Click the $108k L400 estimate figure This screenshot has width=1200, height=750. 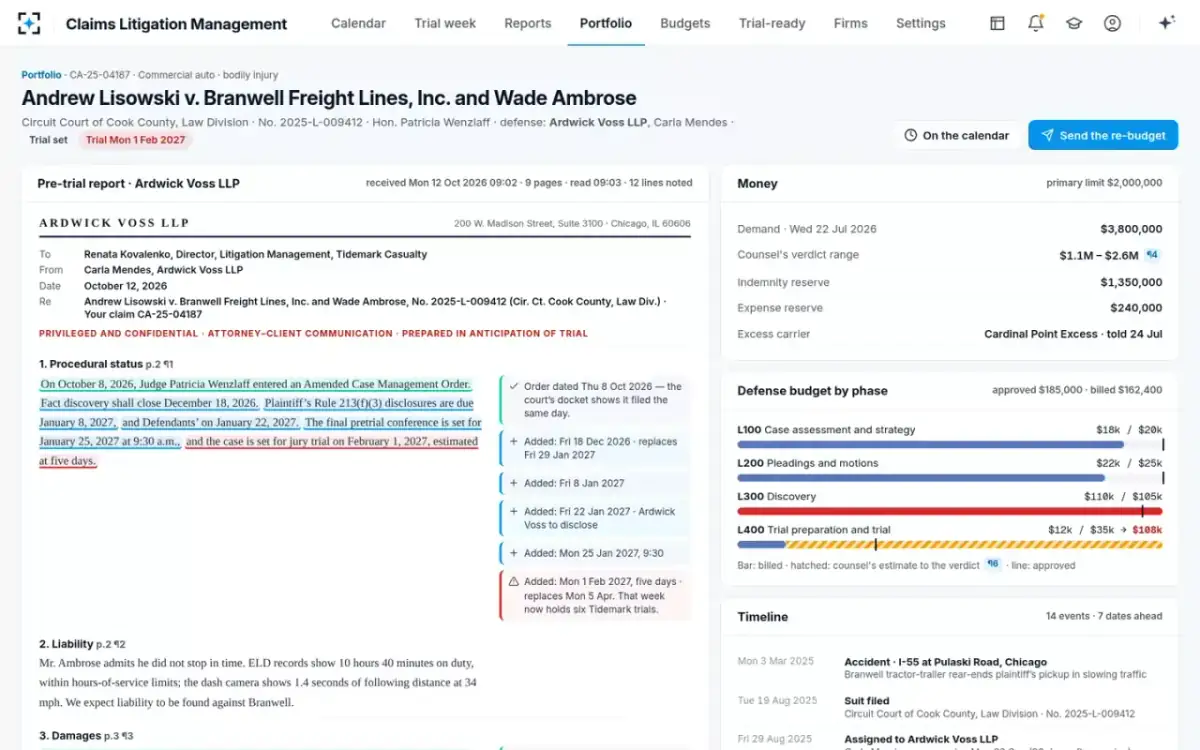1147,530
